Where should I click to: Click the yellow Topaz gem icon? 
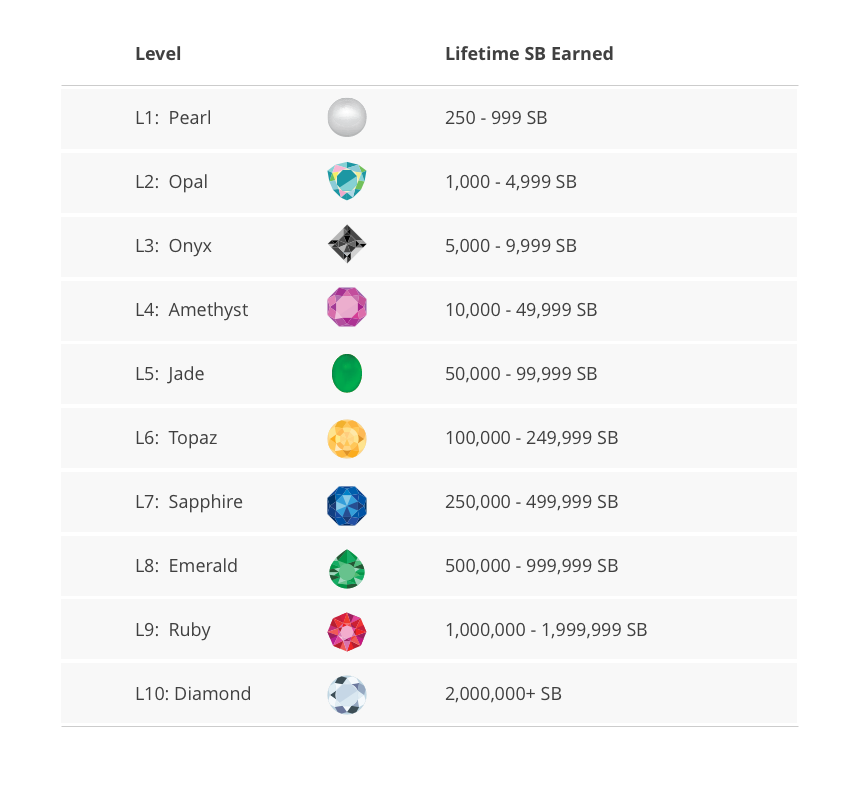pyautogui.click(x=347, y=438)
